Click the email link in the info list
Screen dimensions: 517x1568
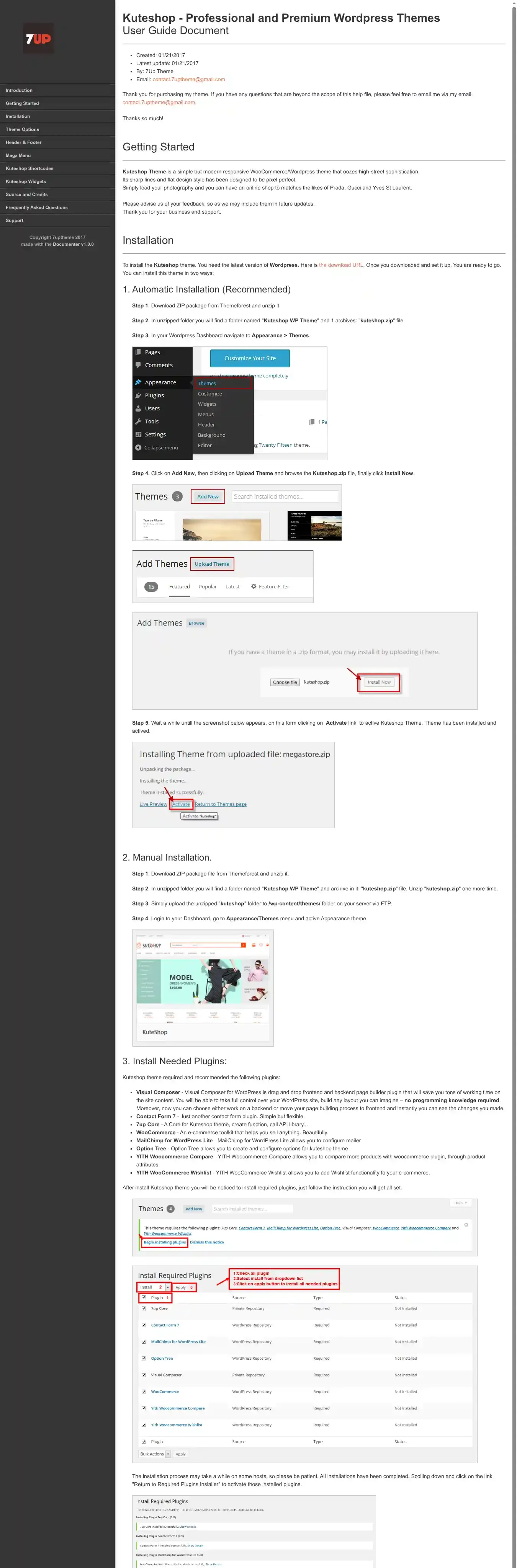tap(189, 79)
